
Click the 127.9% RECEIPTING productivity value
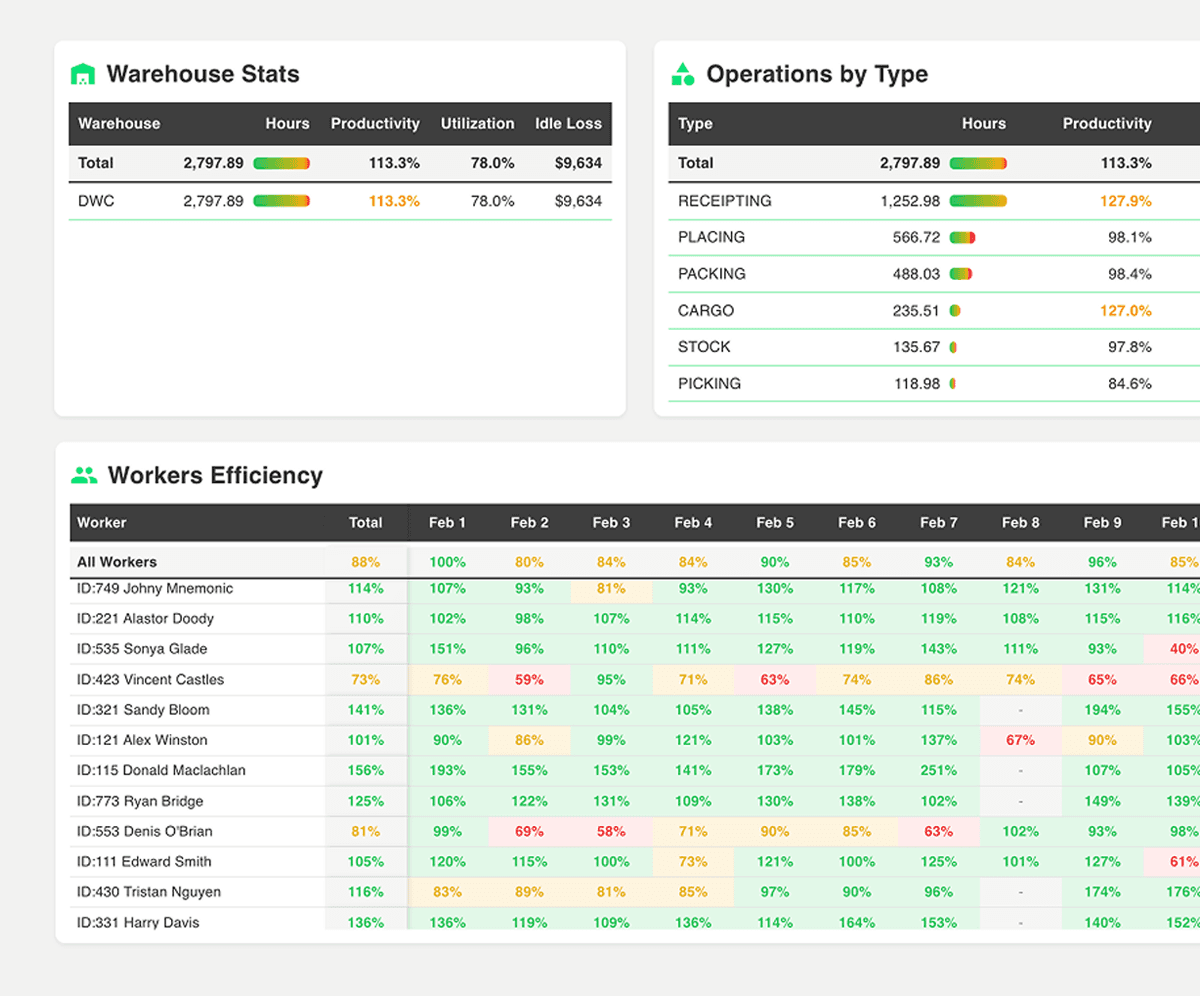pyautogui.click(x=1126, y=201)
